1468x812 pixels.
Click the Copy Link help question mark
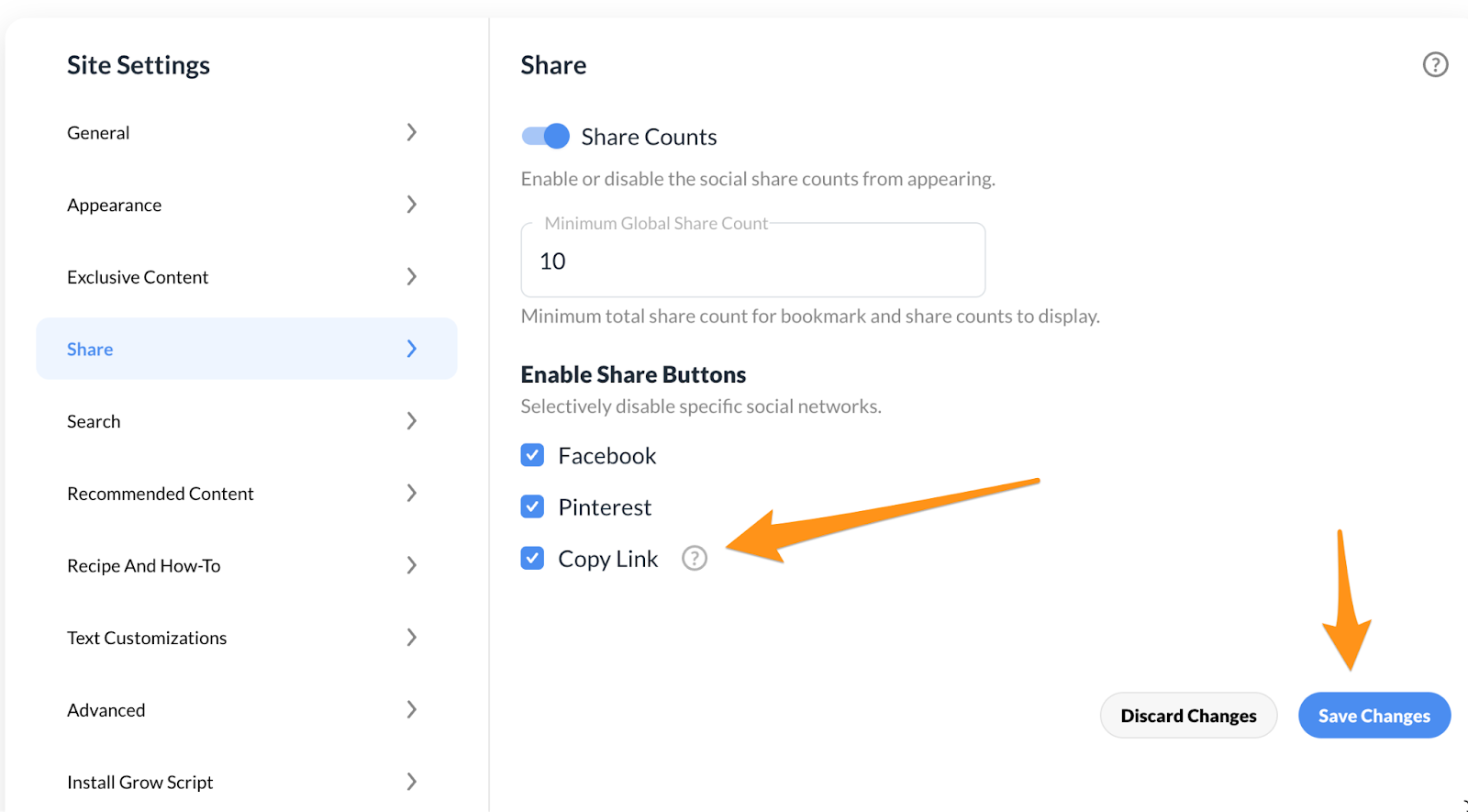coord(695,558)
